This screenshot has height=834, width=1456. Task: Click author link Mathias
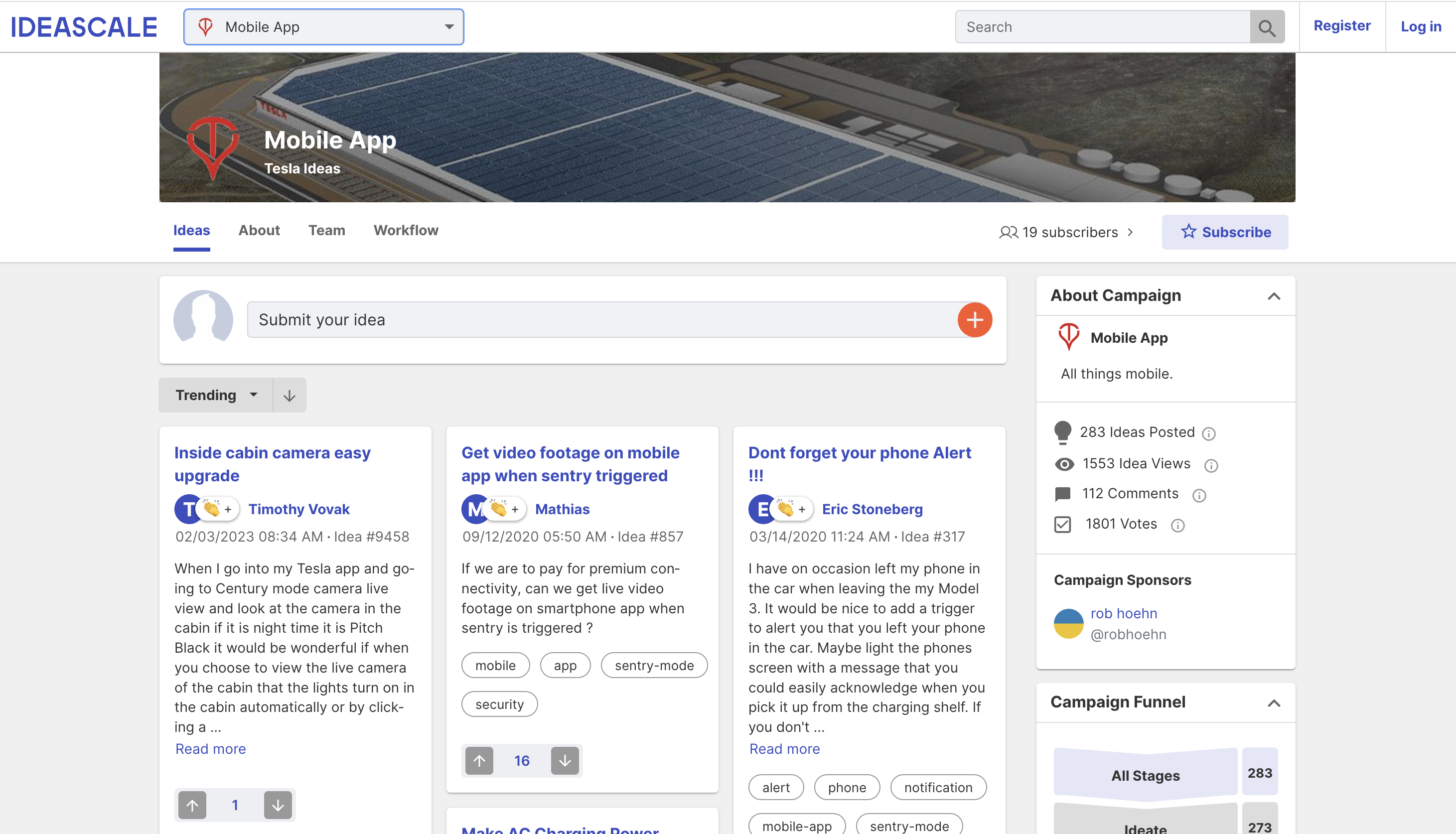pos(562,509)
